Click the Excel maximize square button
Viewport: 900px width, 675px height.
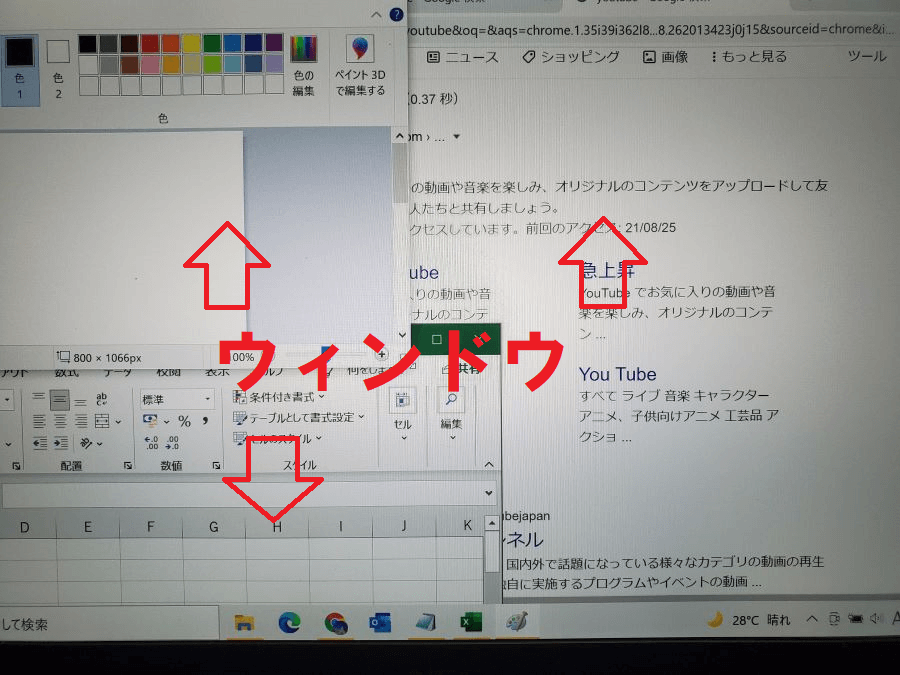pyautogui.click(x=436, y=339)
